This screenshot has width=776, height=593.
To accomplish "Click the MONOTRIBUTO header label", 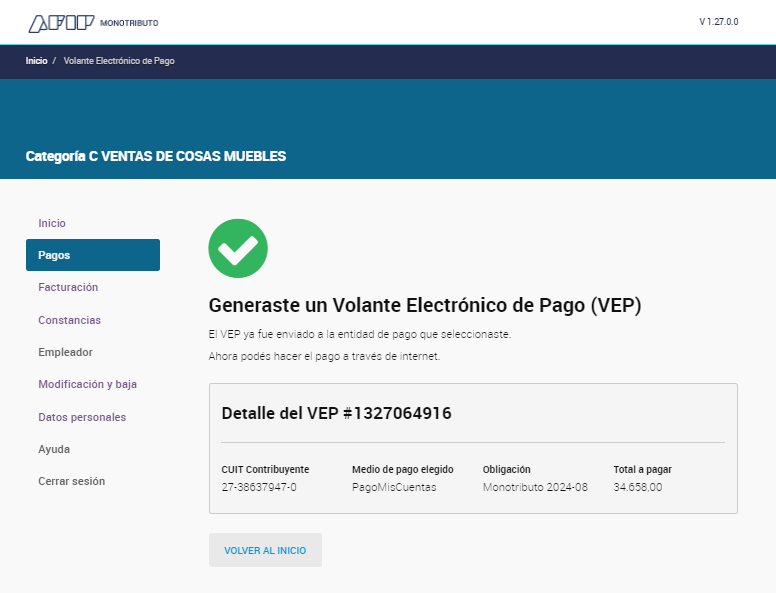I will [x=129, y=23].
